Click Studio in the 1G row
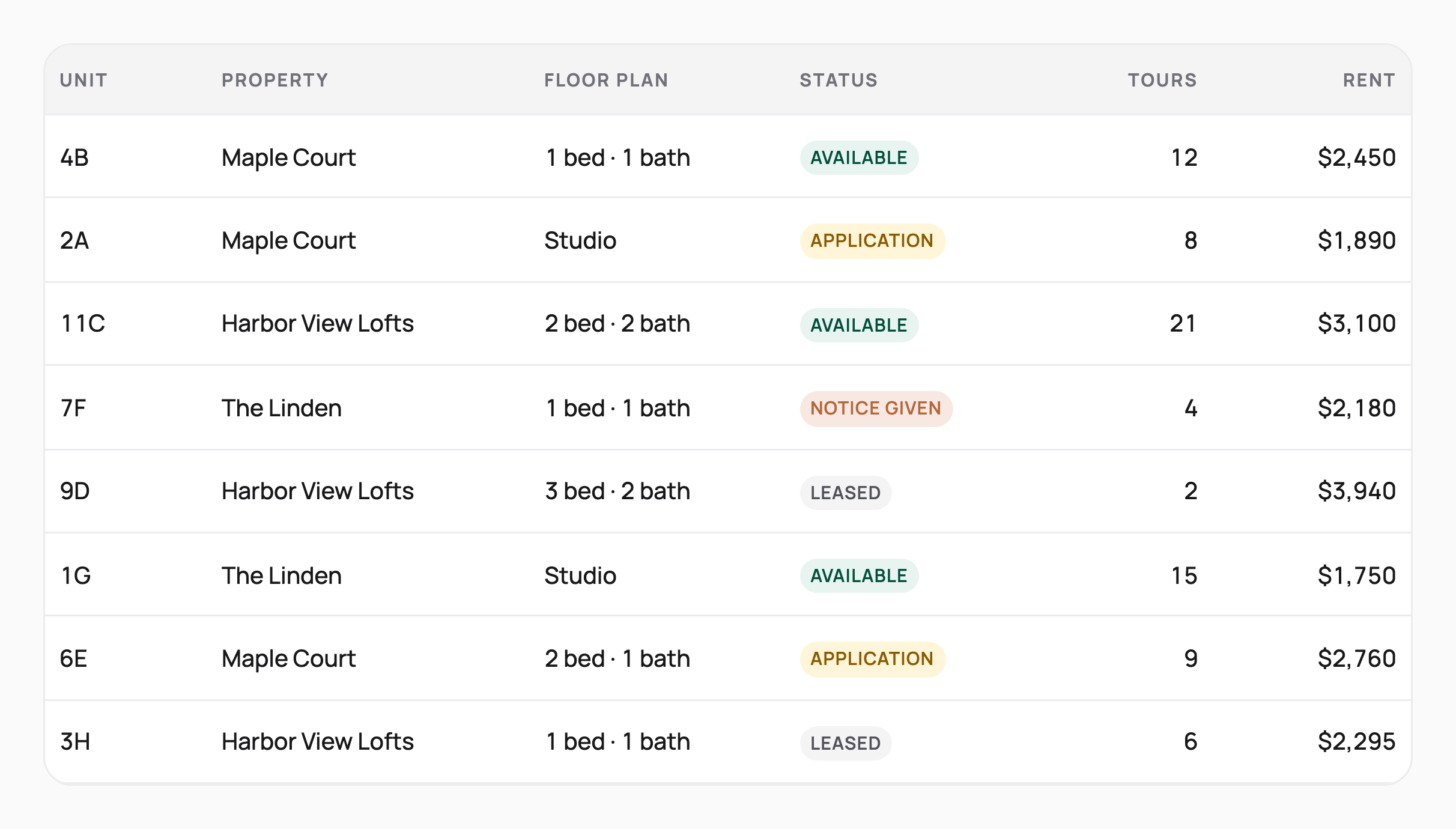 pyautogui.click(x=580, y=575)
